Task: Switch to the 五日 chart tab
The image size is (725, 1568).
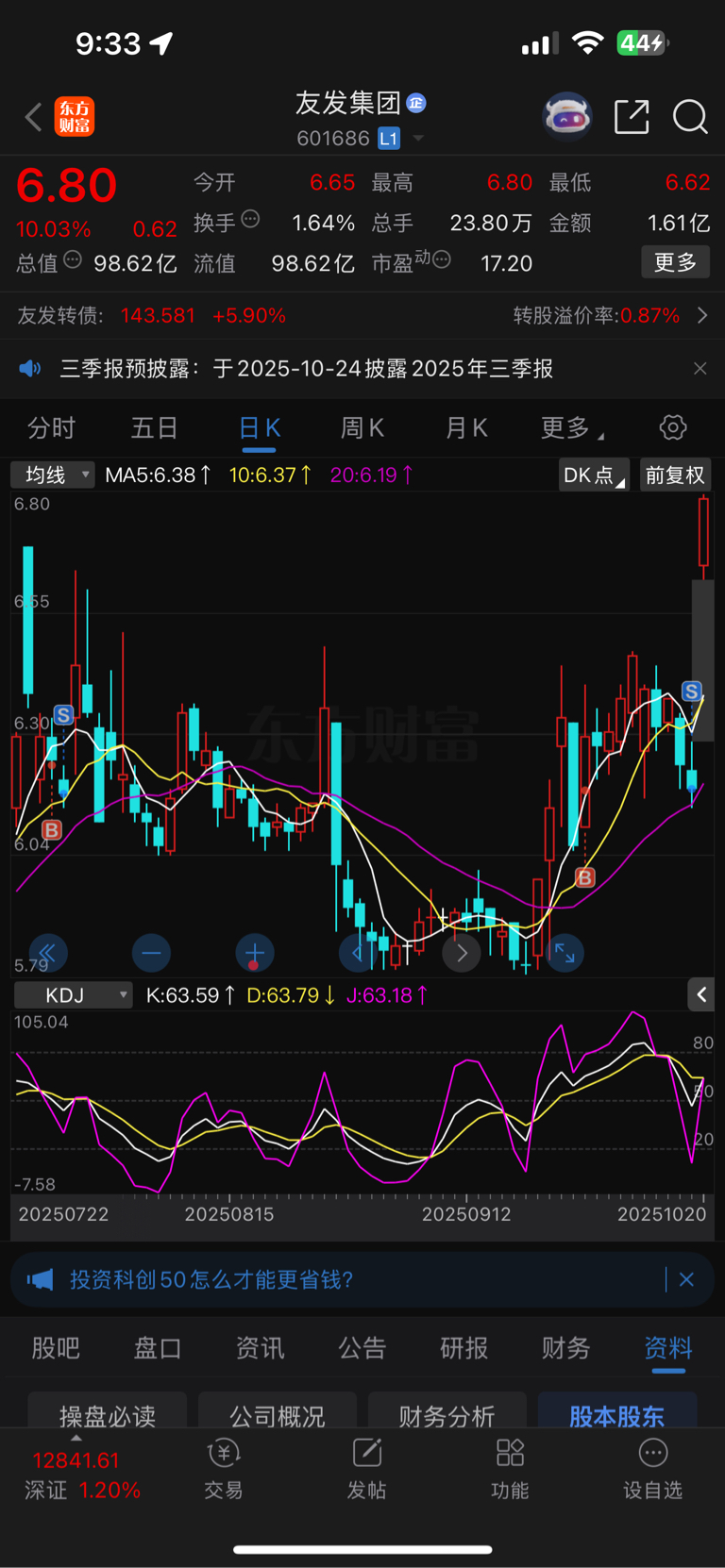Action: 154,428
